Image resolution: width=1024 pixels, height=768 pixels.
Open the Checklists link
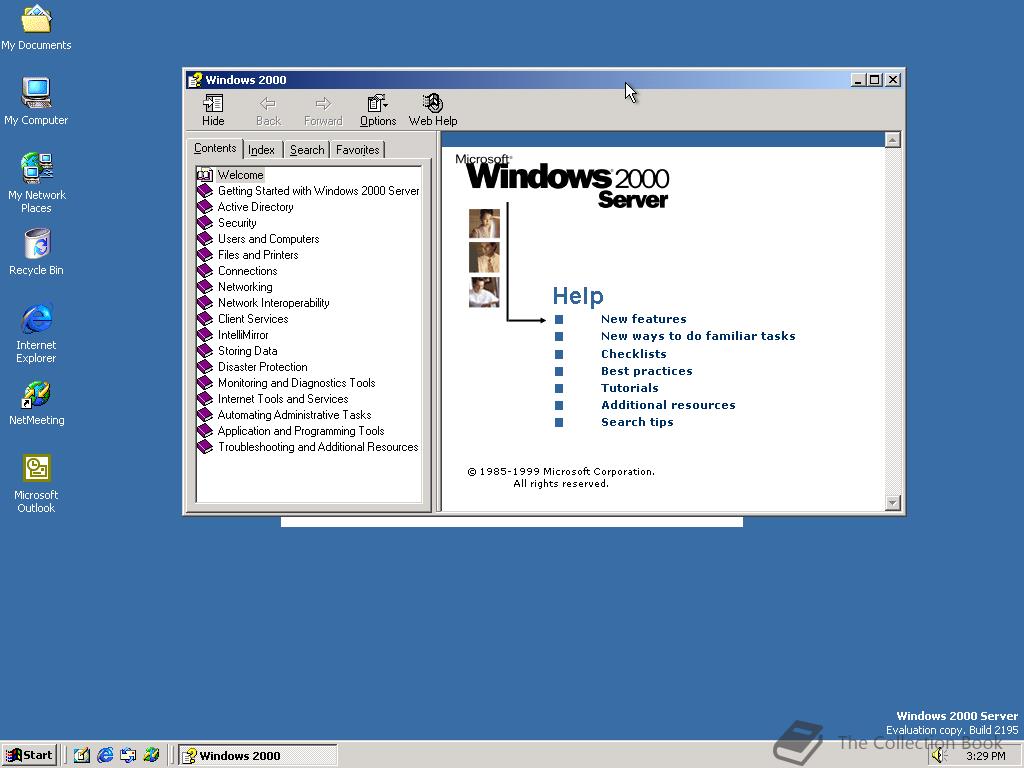pos(633,353)
